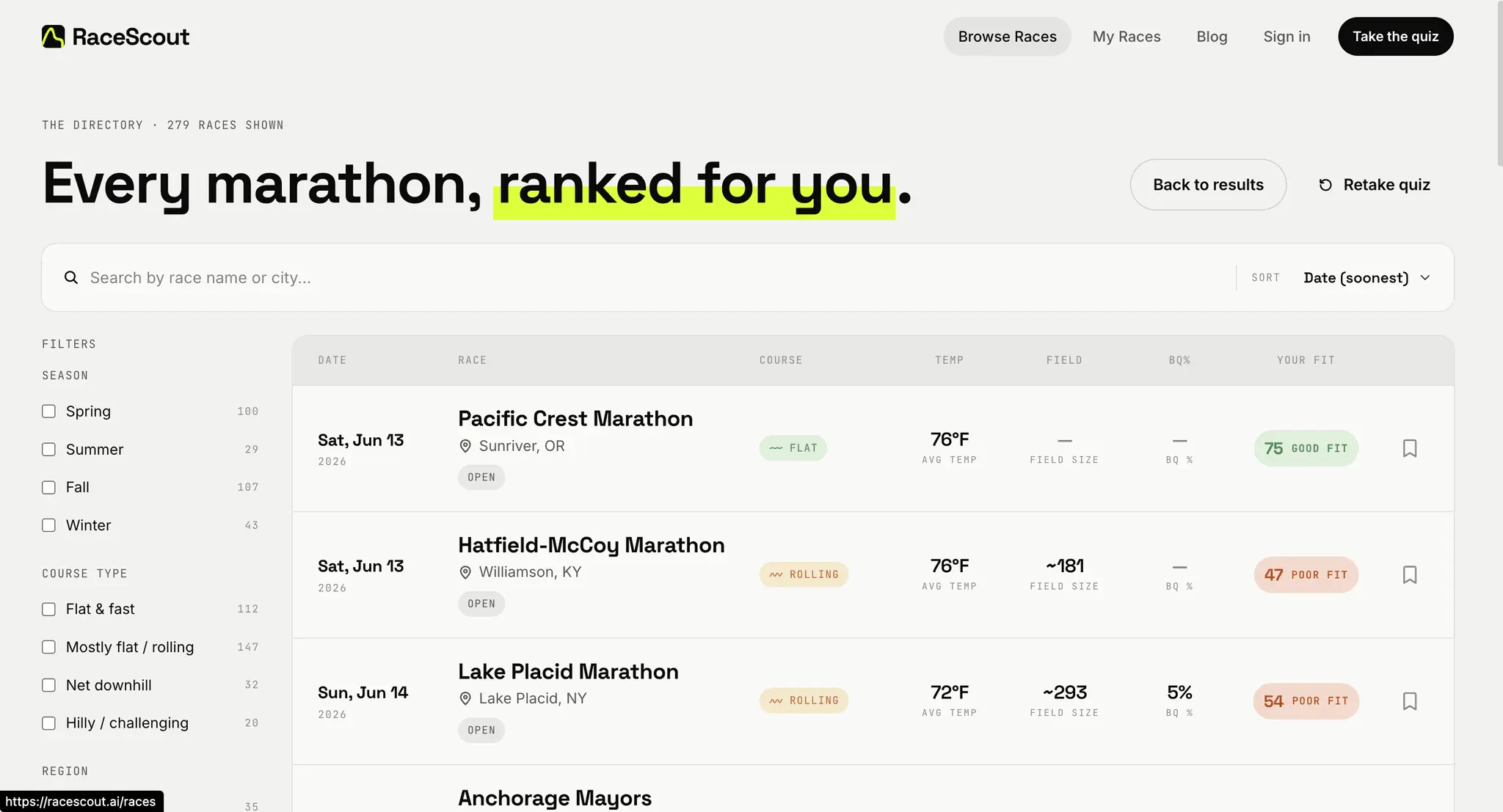
Task: Open My Races in navigation
Action: click(1127, 37)
